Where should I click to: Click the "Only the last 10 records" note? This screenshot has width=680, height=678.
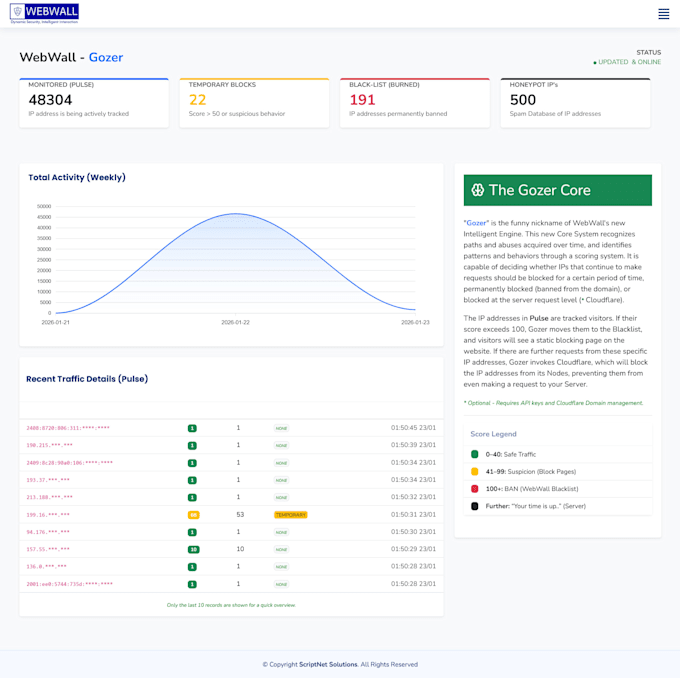coord(231,605)
